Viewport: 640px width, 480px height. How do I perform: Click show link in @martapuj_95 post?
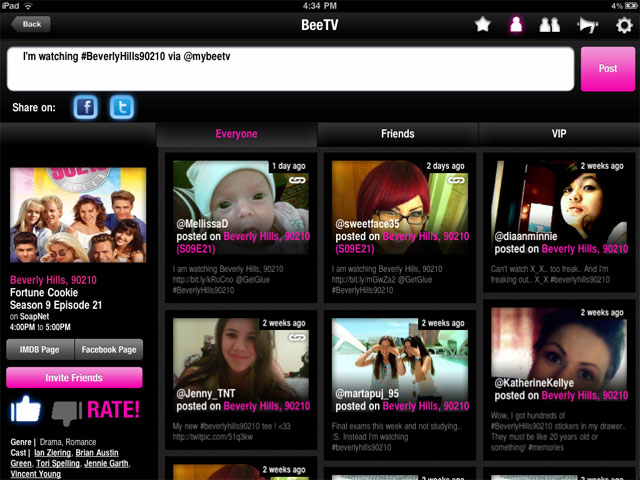coord(426,406)
